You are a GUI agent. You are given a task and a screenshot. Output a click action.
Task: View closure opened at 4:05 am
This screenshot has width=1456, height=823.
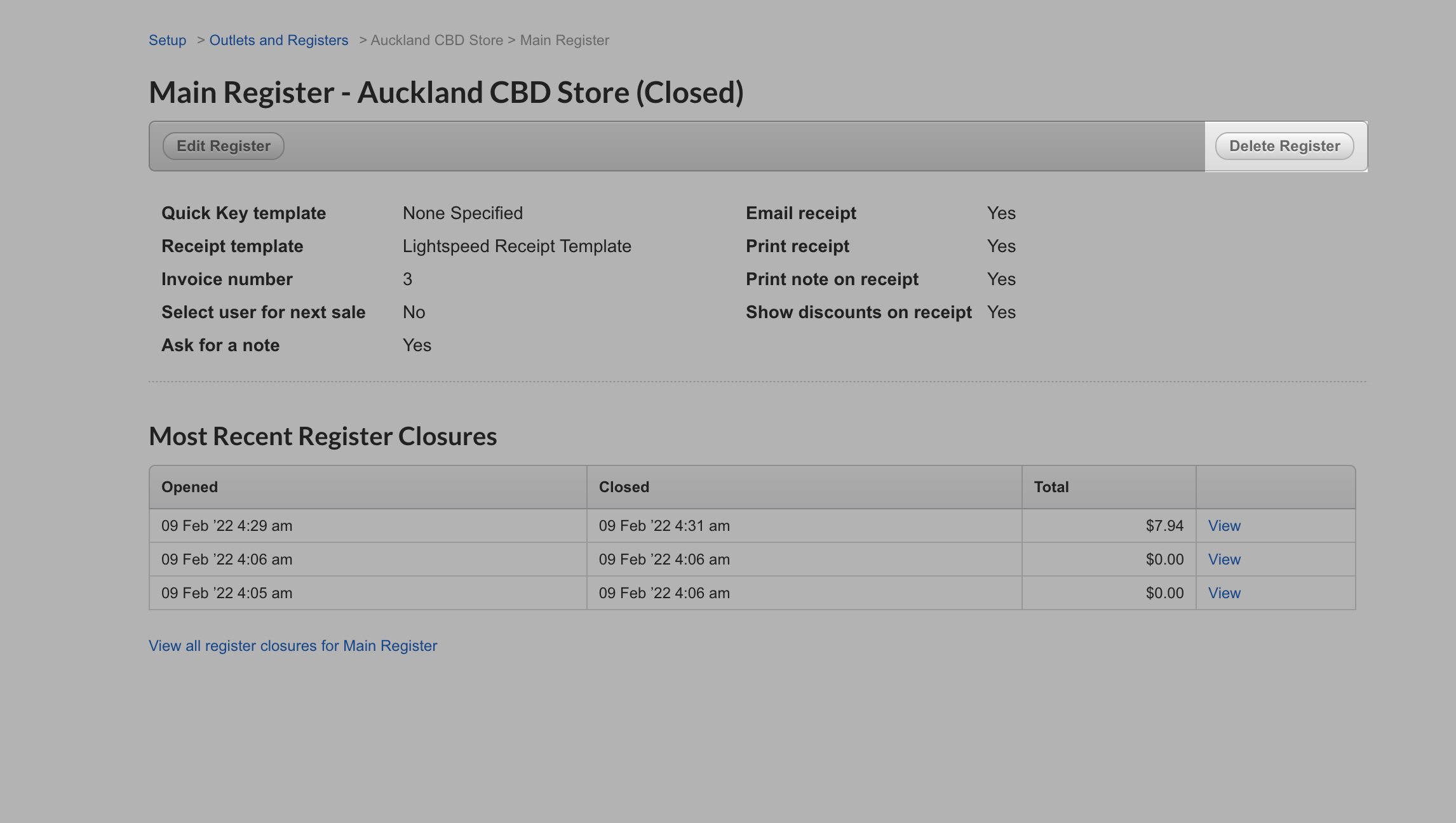pyautogui.click(x=1223, y=593)
